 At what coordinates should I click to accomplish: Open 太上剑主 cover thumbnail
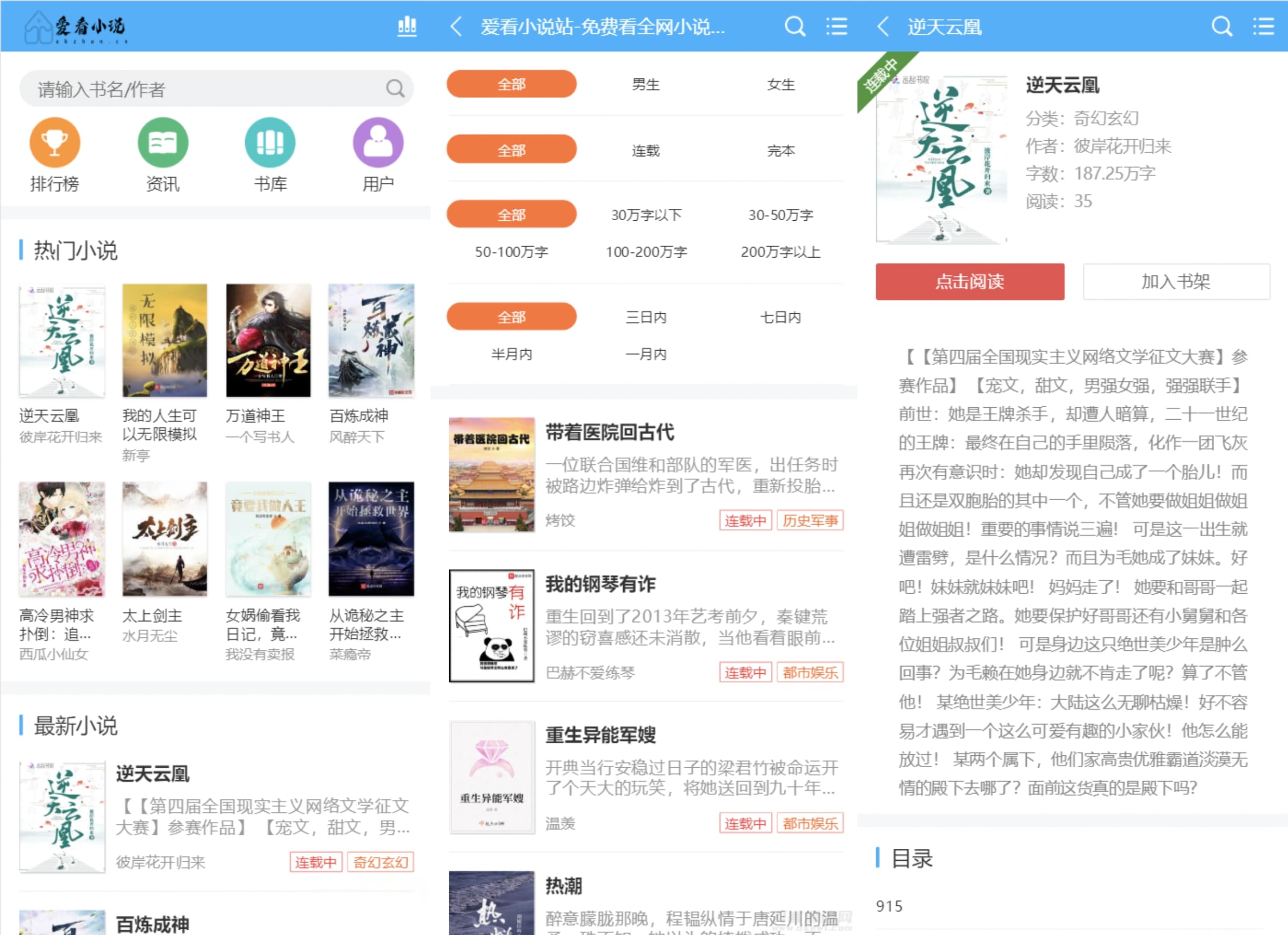(165, 539)
